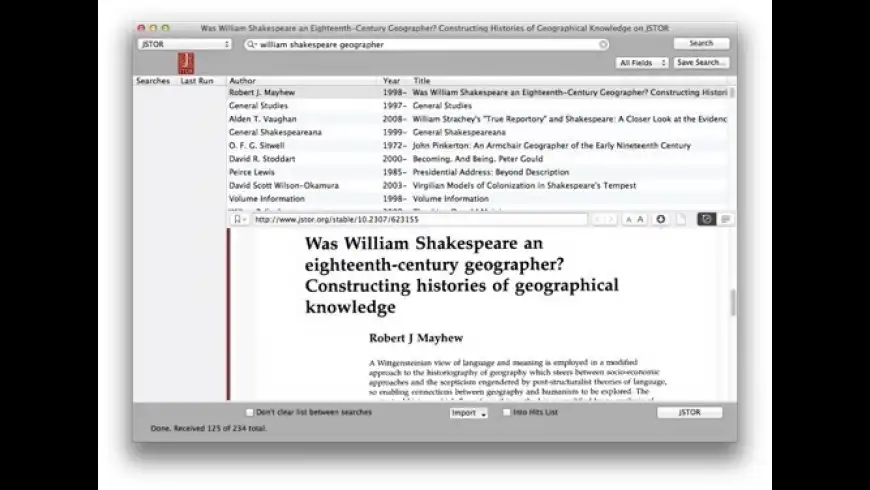Viewport: 870px width, 490px height.
Task: Click status text 'Done. Received 125 of 234 total.'
Action: (209, 428)
